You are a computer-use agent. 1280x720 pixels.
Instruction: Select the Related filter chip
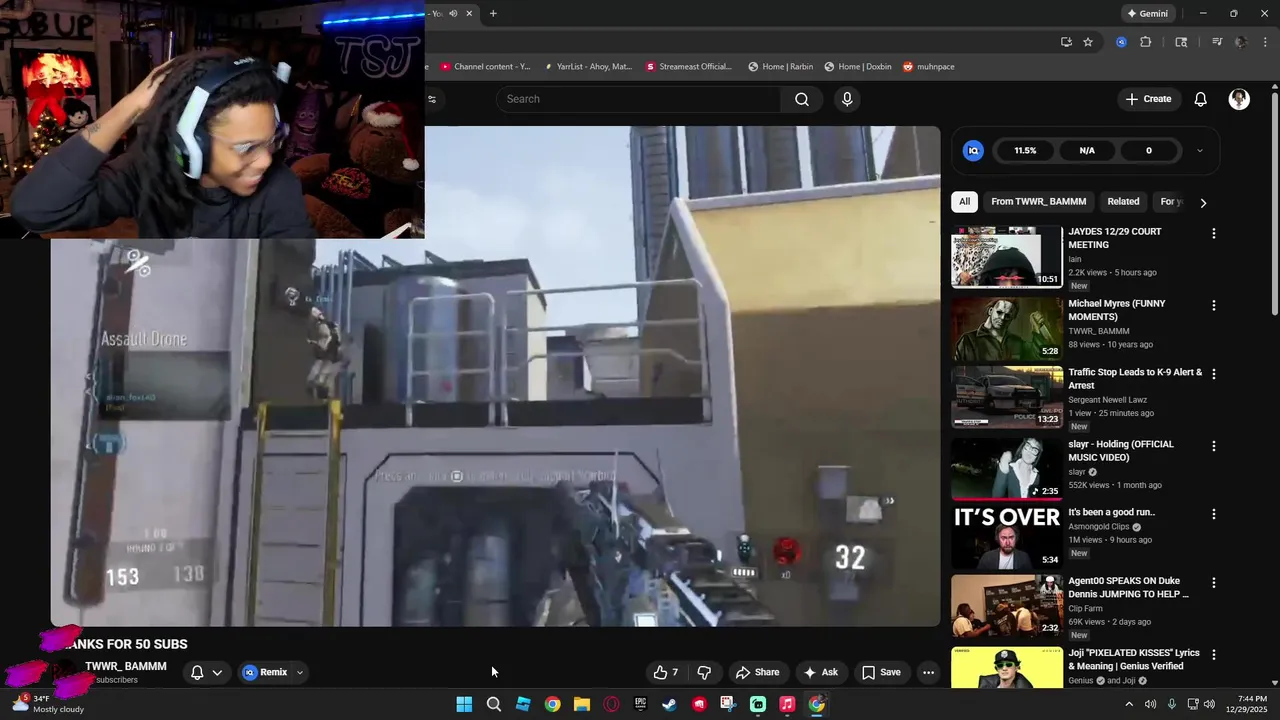(x=1123, y=202)
